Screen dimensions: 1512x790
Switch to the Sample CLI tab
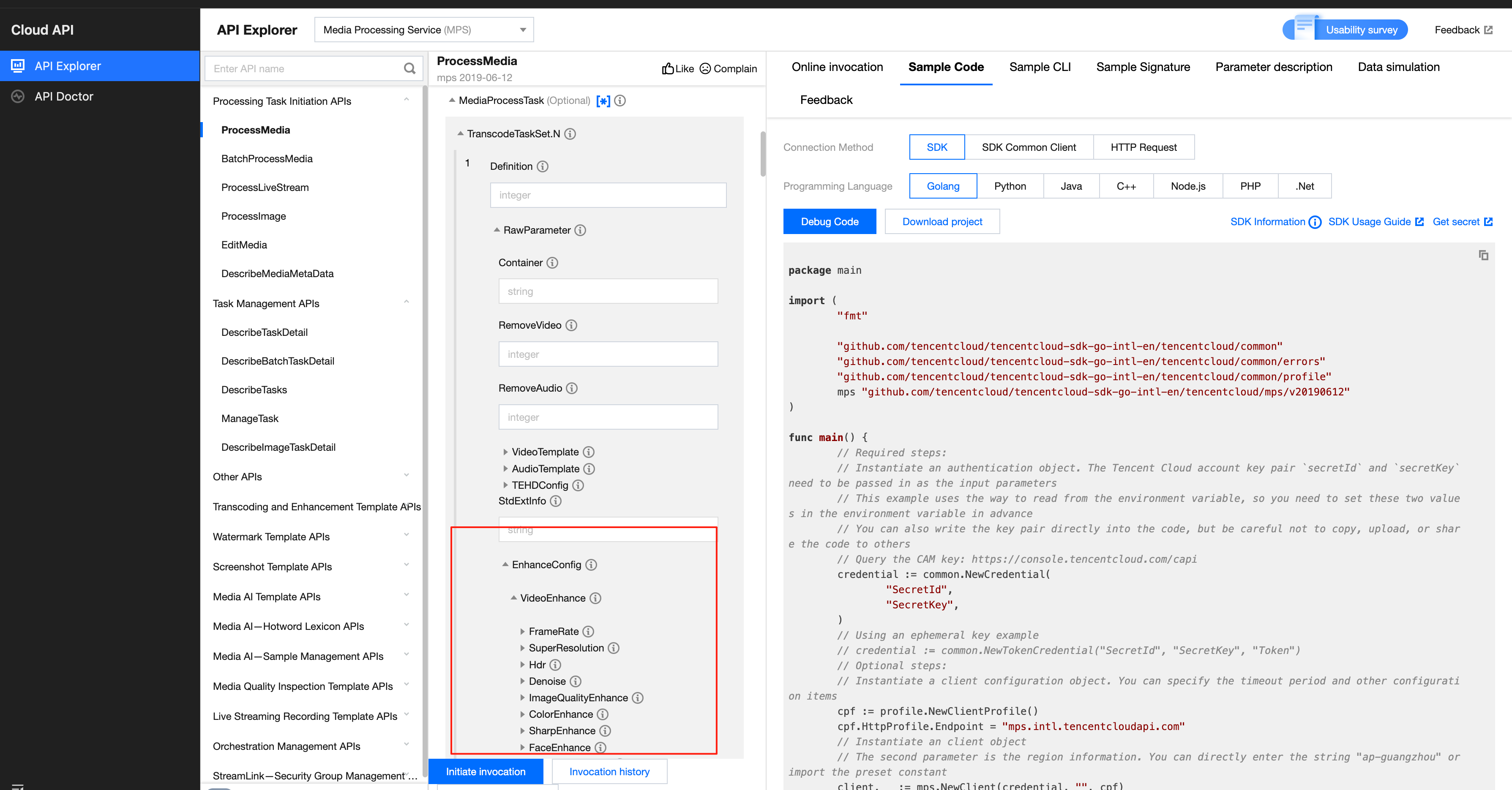pos(1040,67)
